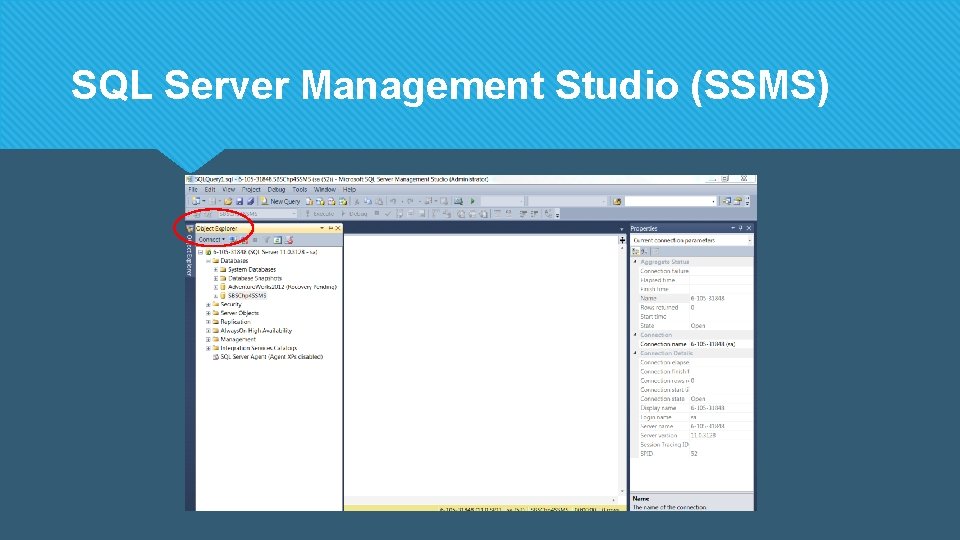Click the Parse checkmark icon
960x540 pixels.
point(388,214)
